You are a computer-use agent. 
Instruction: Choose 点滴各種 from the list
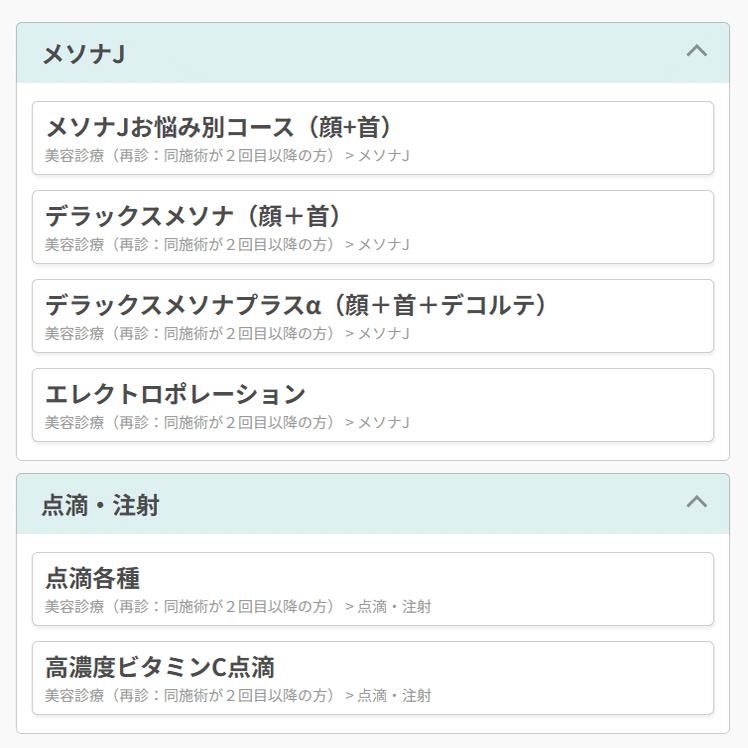point(92,578)
